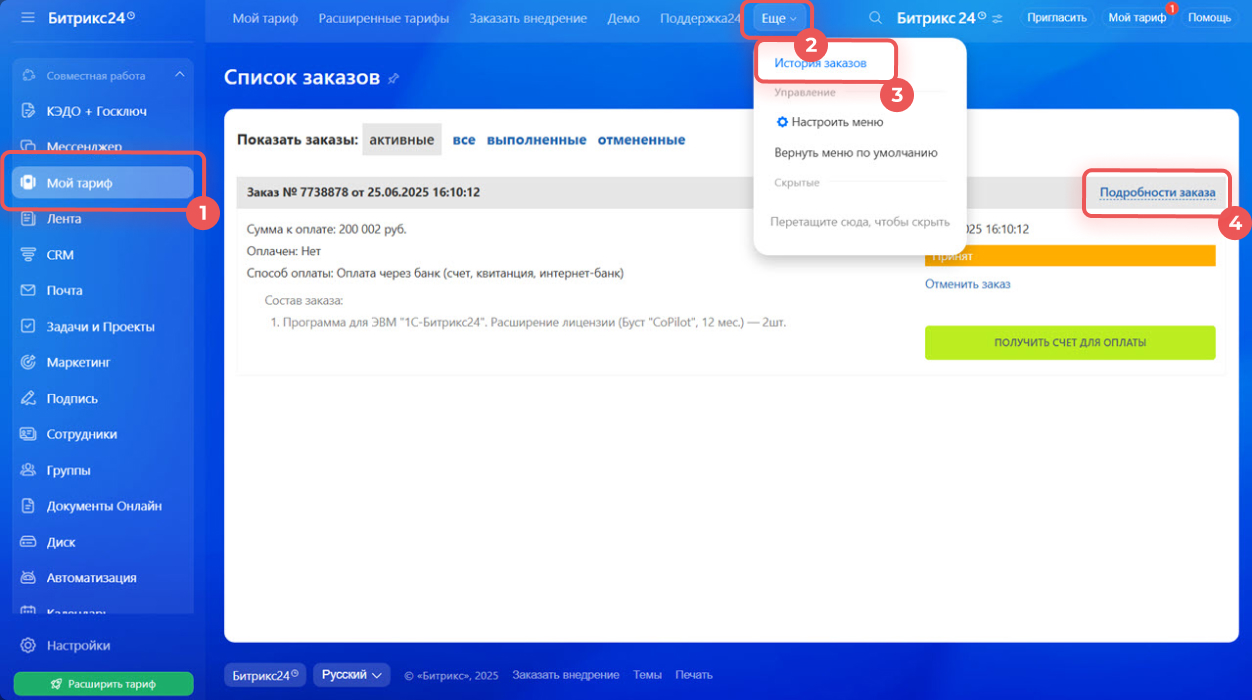The image size is (1252, 700).
Task: Click the sidebar Битрикс24 logo
Action: (x=92, y=18)
